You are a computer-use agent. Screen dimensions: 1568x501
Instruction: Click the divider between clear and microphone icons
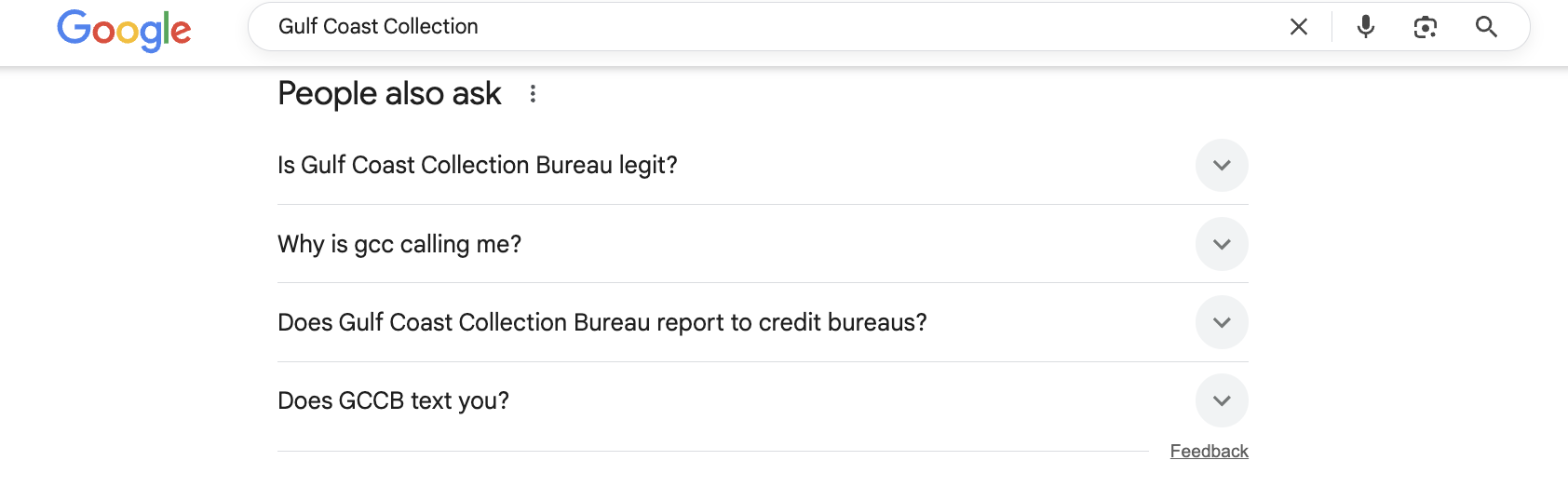pyautogui.click(x=1332, y=27)
